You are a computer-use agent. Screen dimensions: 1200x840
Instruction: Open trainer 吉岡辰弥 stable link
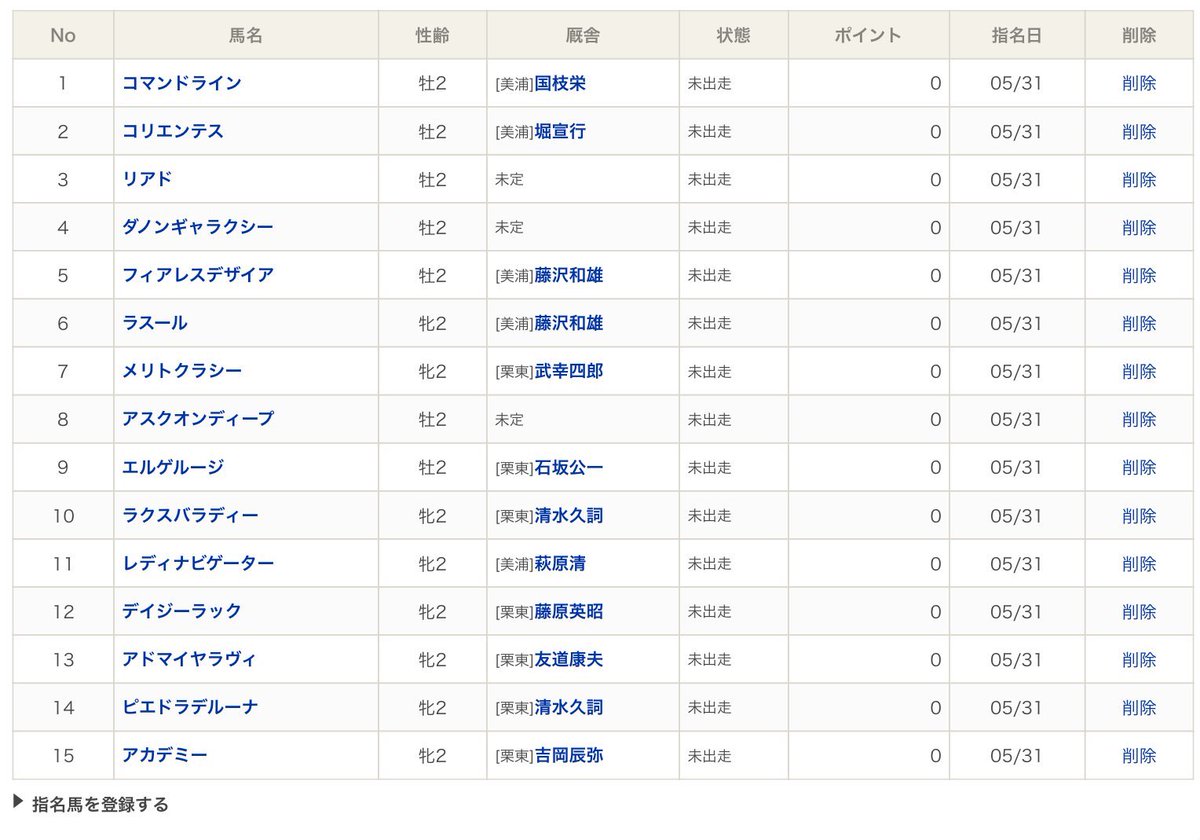pos(569,755)
